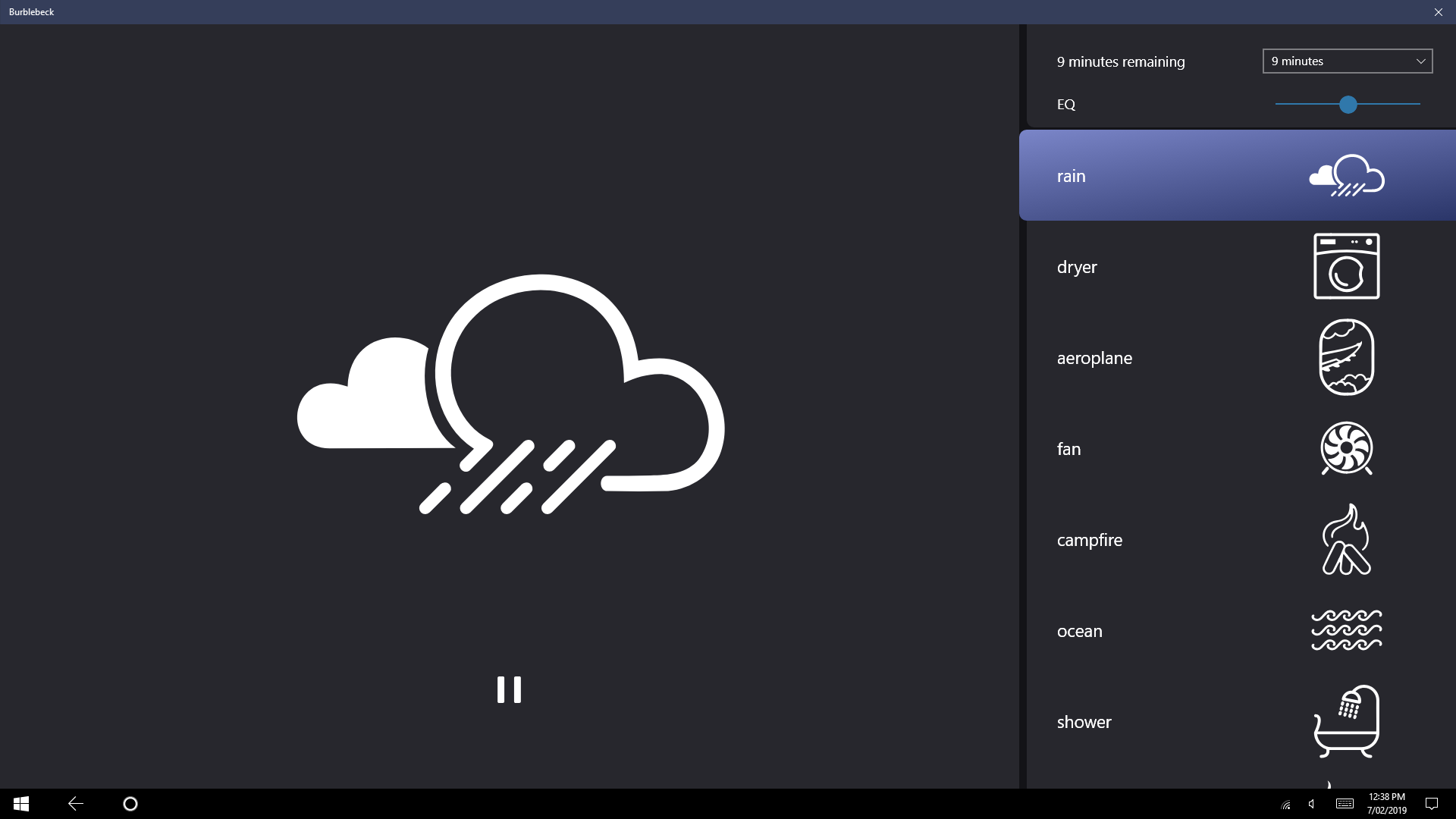The image size is (1456, 819).
Task: Select the campfire flame icon
Action: click(1346, 539)
